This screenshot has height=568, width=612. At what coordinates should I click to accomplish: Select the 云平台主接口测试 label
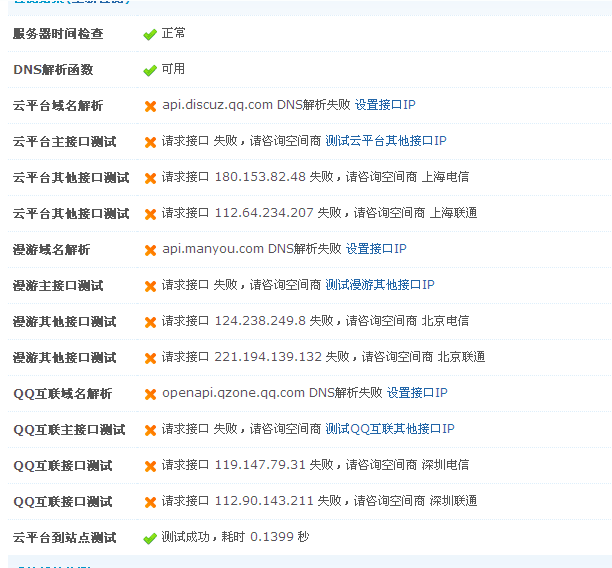(x=65, y=142)
